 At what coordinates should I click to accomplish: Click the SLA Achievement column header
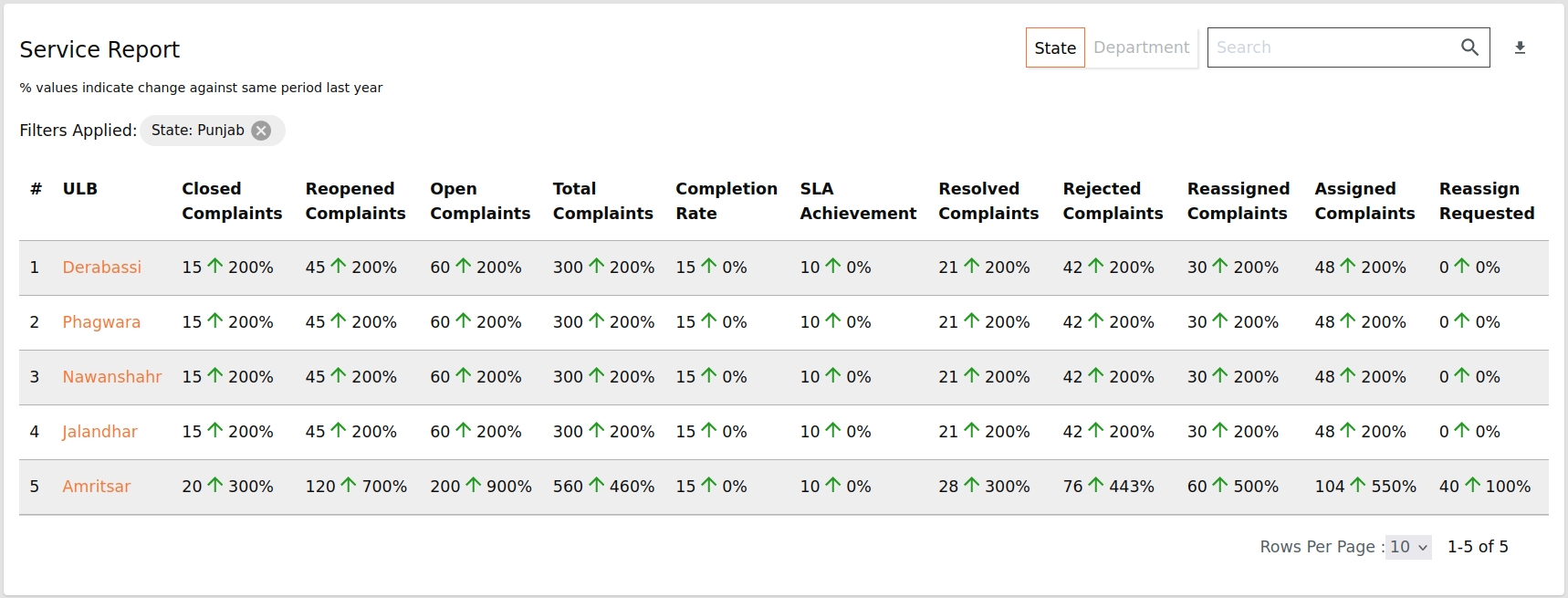tap(858, 201)
